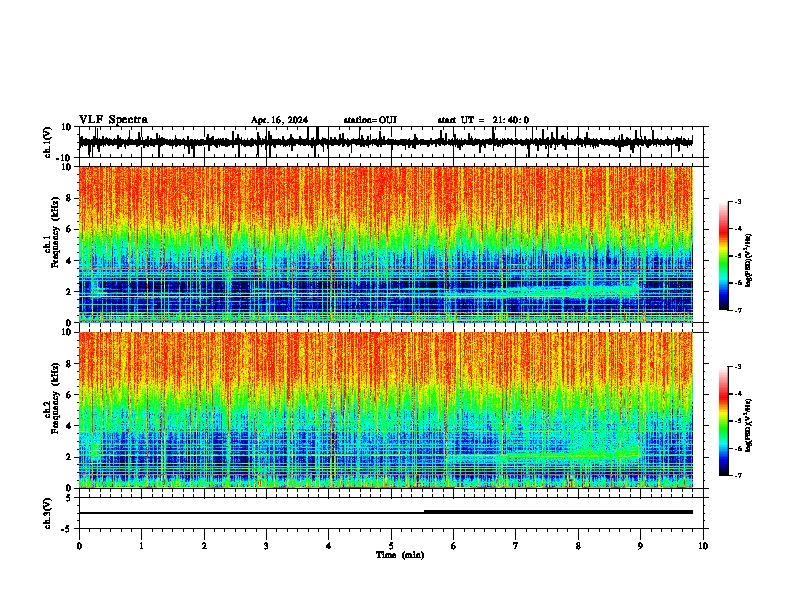
Task: Click the "station=OUI" header label
Action: [370, 120]
